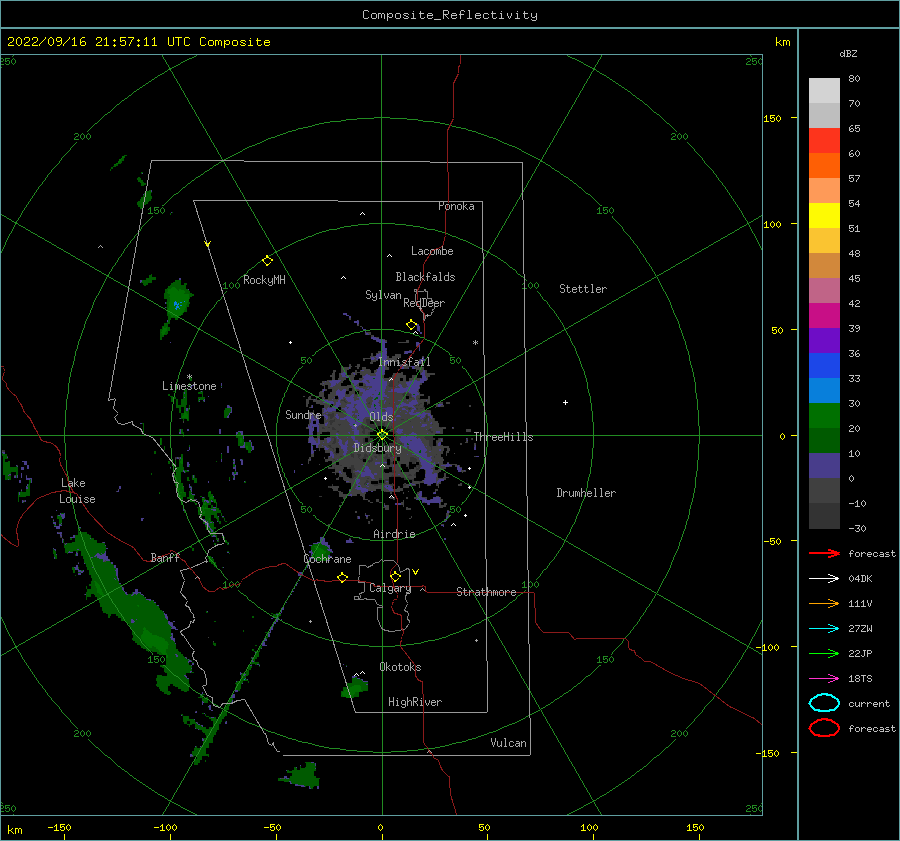Click the 150 tick on the right km axis
This screenshot has width=900, height=841.
(x=772, y=118)
